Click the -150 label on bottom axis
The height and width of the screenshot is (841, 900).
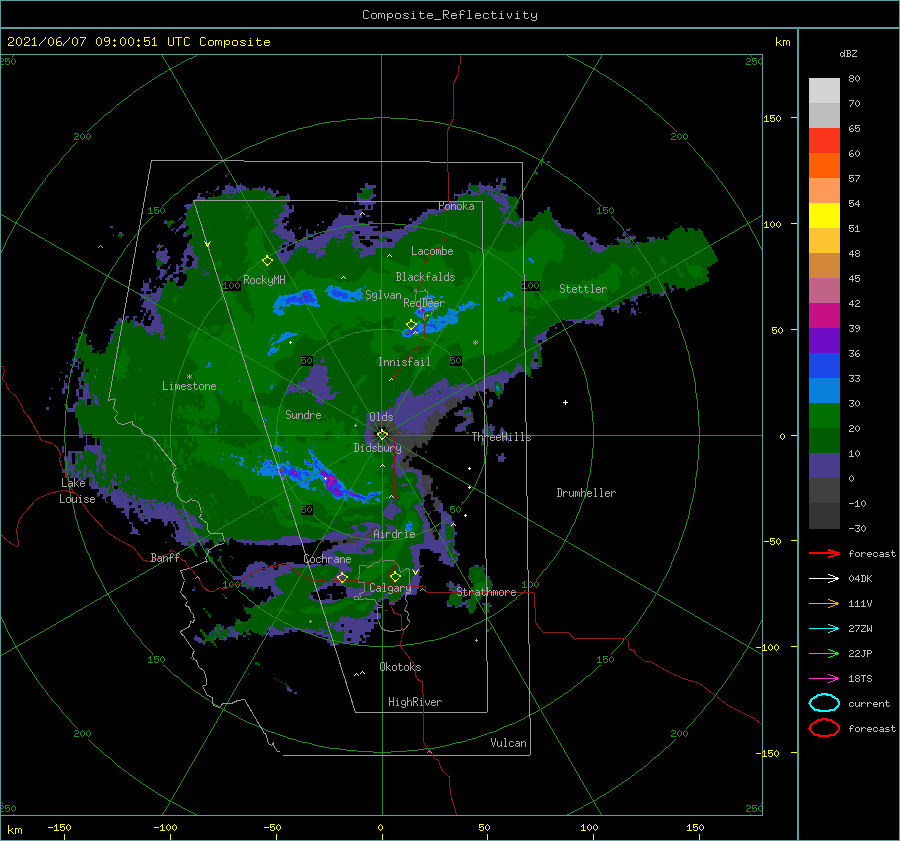59,827
